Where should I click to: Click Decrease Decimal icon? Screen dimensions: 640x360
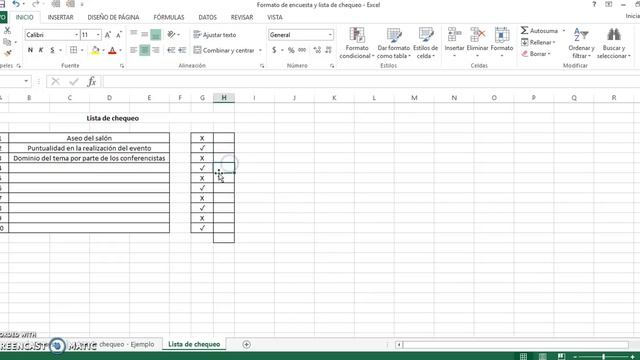328,50
